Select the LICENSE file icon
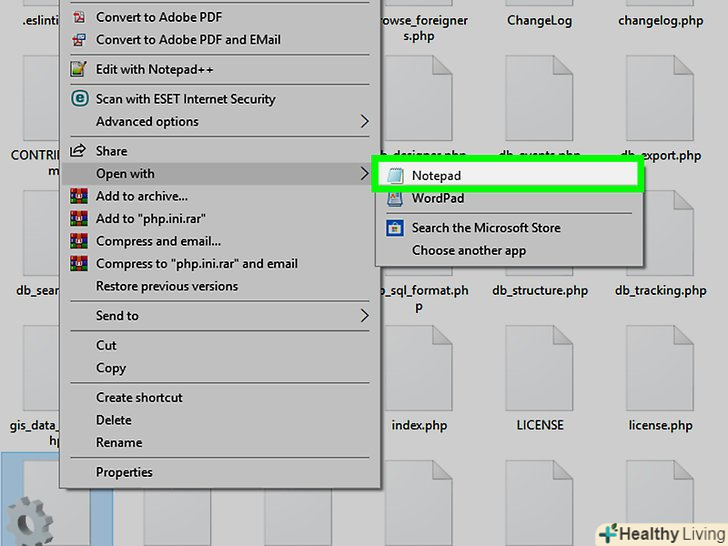 (540, 368)
